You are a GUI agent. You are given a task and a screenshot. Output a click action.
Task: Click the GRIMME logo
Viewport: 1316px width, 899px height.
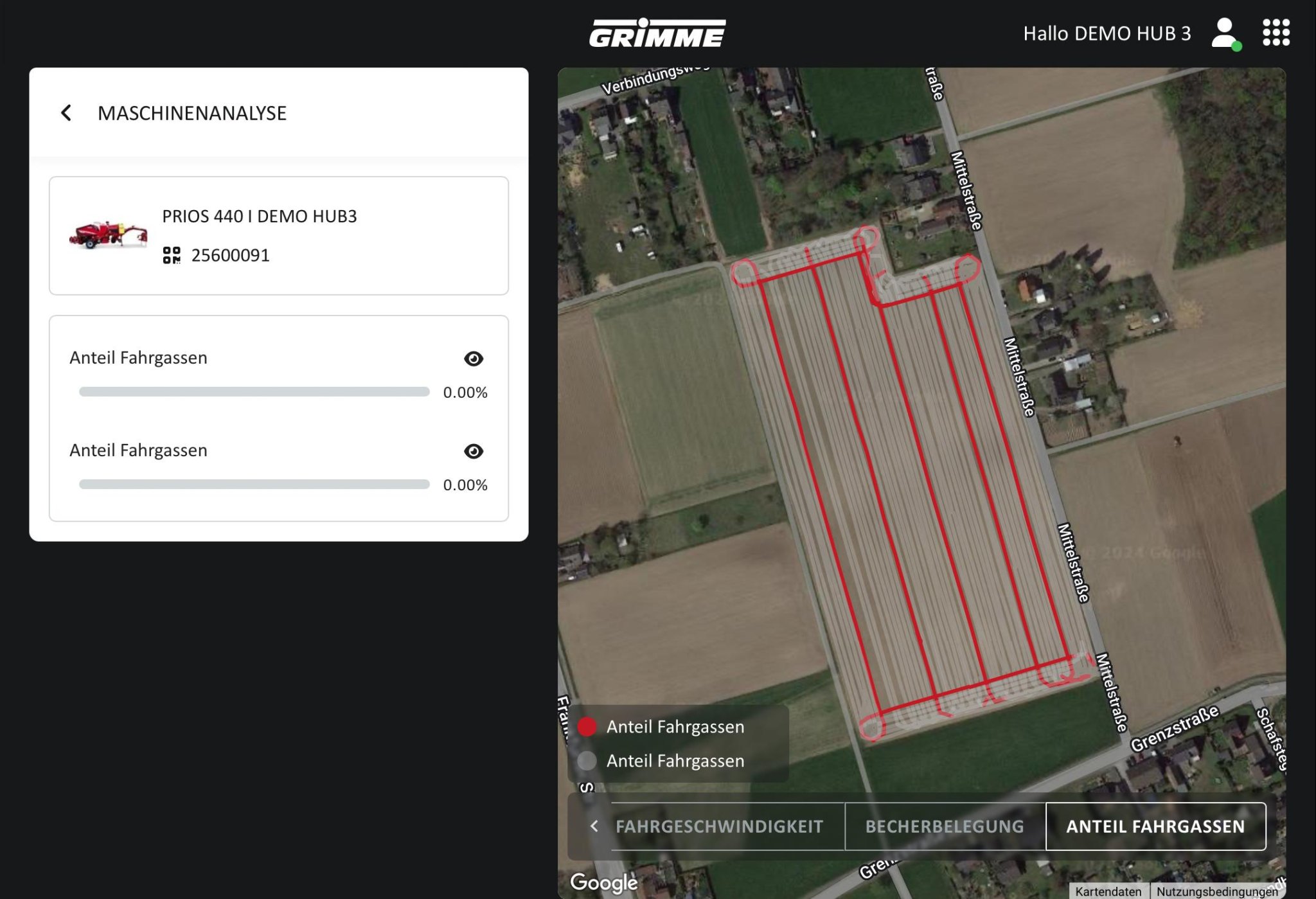click(657, 33)
